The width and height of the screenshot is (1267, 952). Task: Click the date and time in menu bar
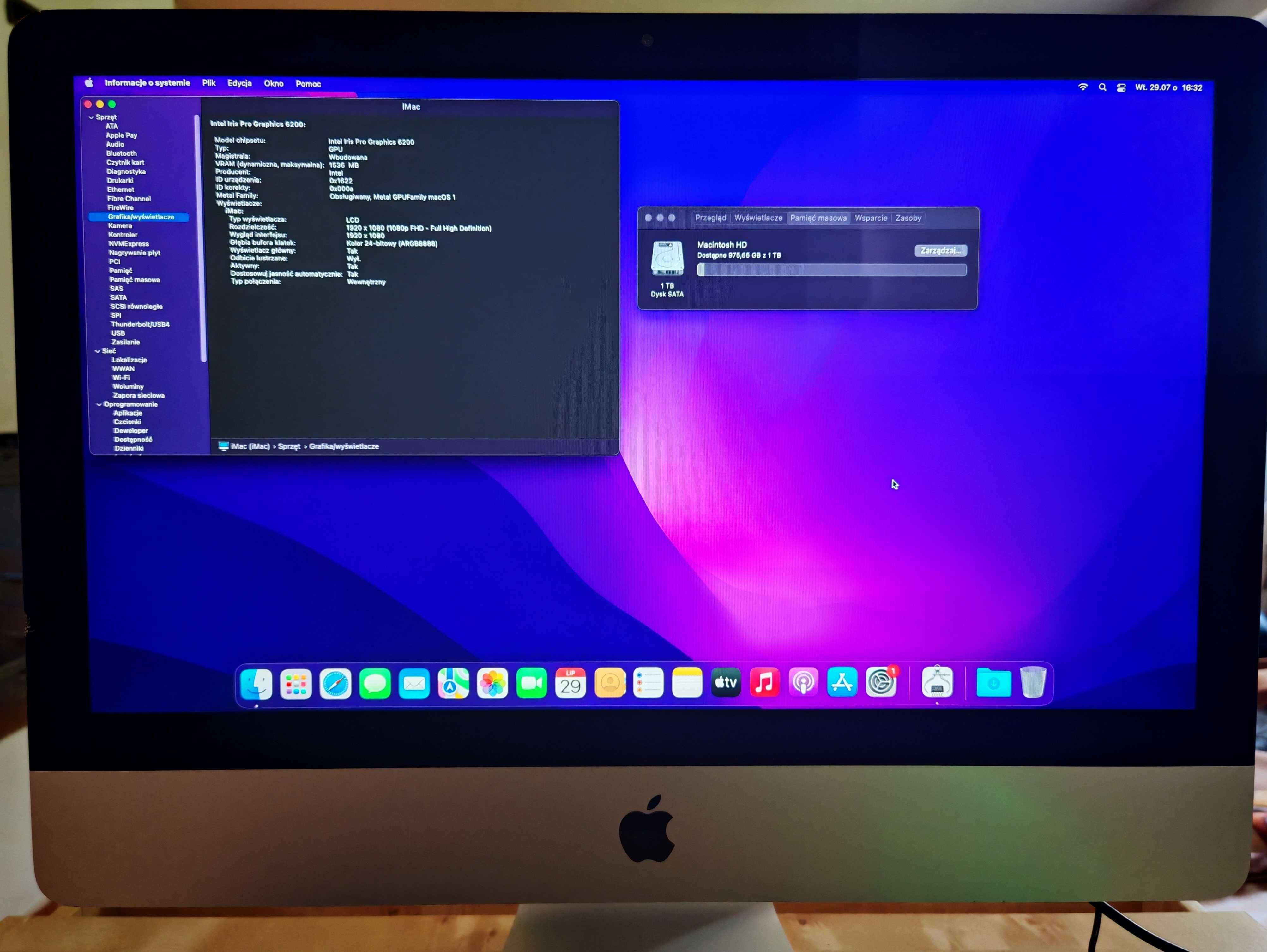click(1168, 87)
